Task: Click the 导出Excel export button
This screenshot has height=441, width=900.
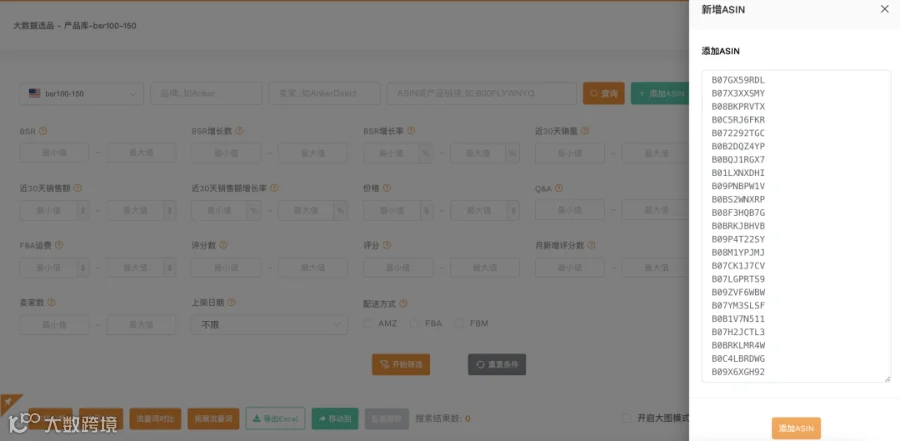Action: click(276, 419)
